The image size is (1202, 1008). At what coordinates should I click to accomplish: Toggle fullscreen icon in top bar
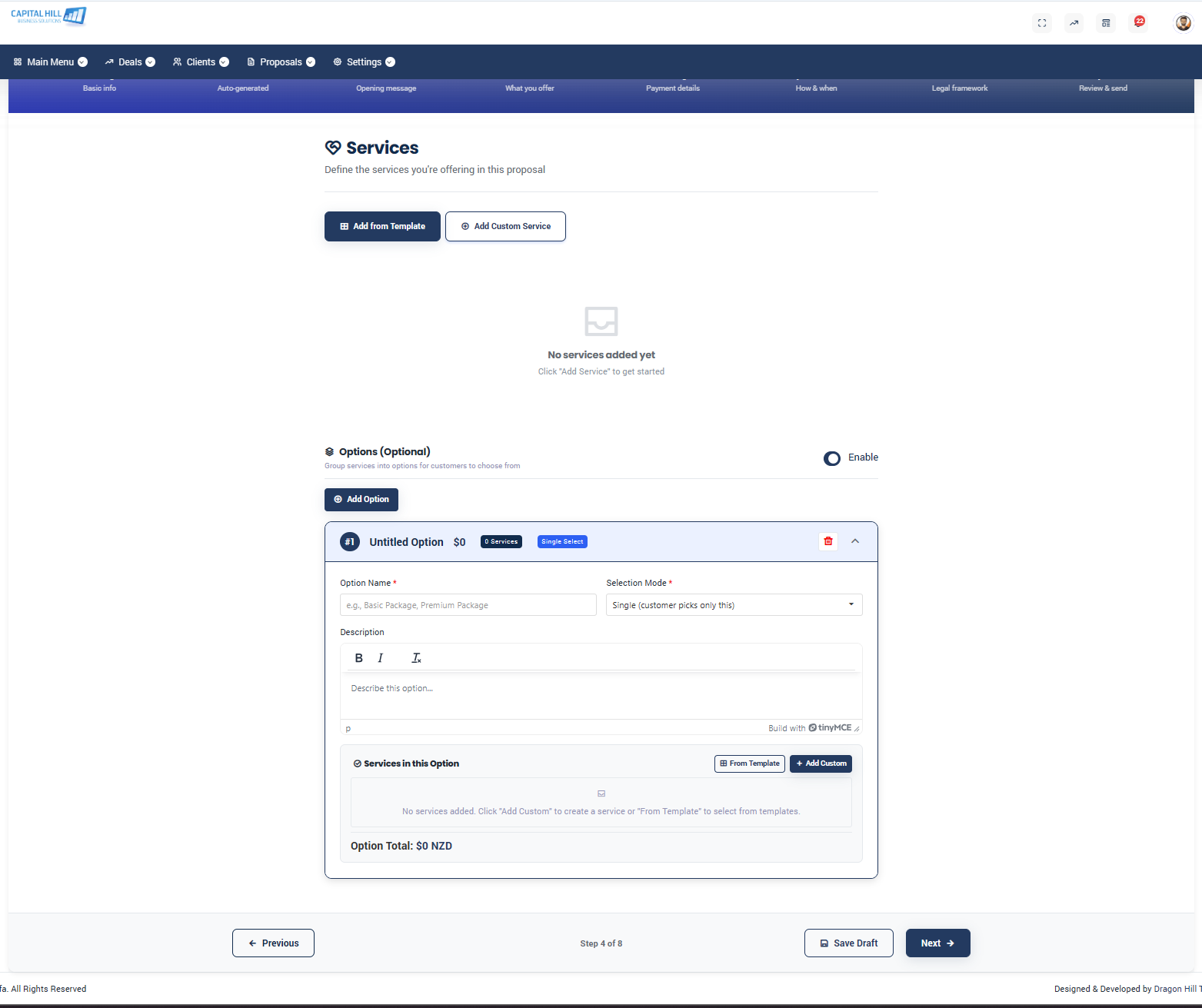point(1042,23)
